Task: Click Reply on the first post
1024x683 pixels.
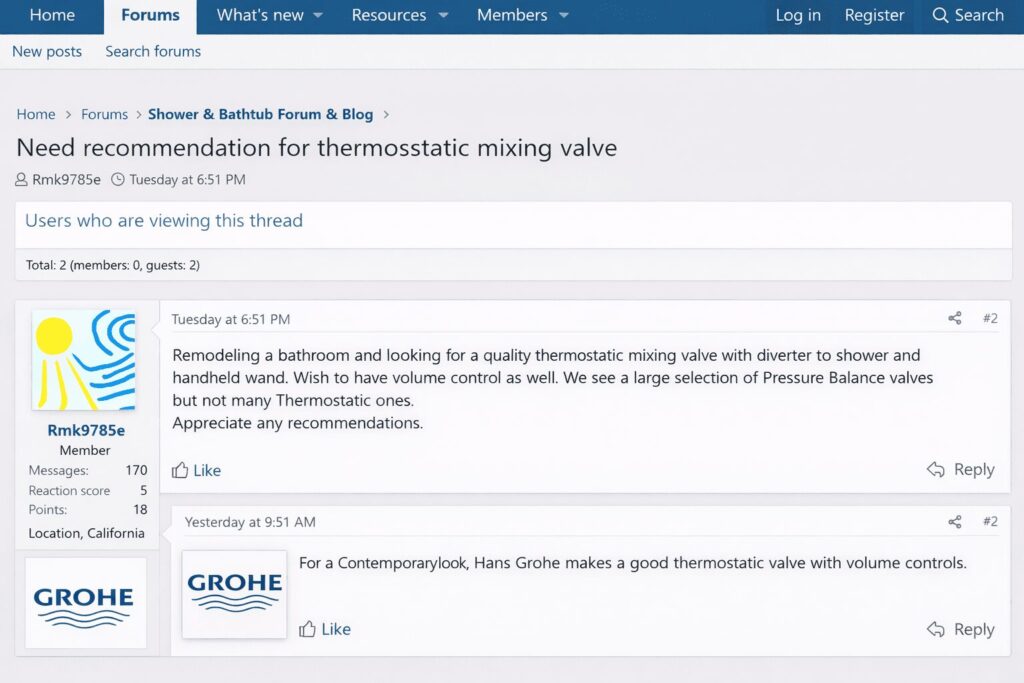Action: coord(960,470)
